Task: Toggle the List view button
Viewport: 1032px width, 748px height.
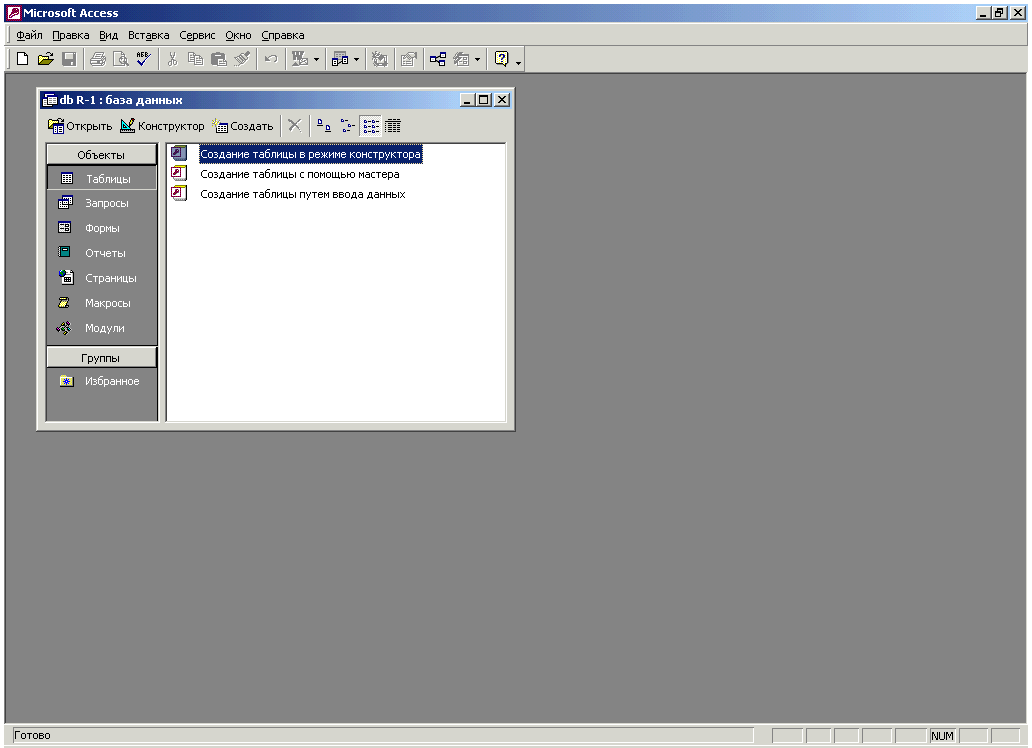Action: (x=371, y=126)
